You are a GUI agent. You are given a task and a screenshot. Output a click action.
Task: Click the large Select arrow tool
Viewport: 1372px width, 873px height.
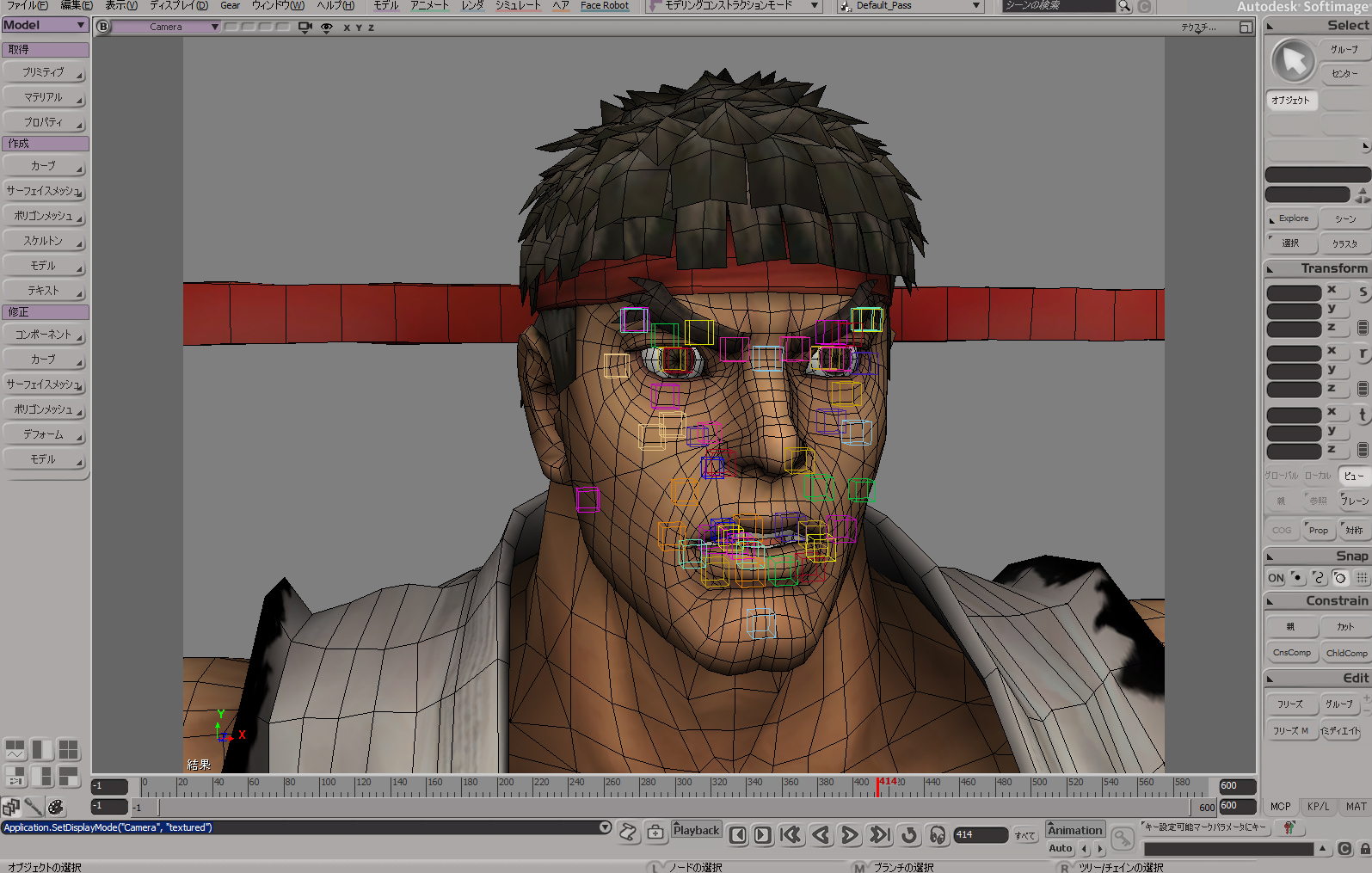[1292, 60]
